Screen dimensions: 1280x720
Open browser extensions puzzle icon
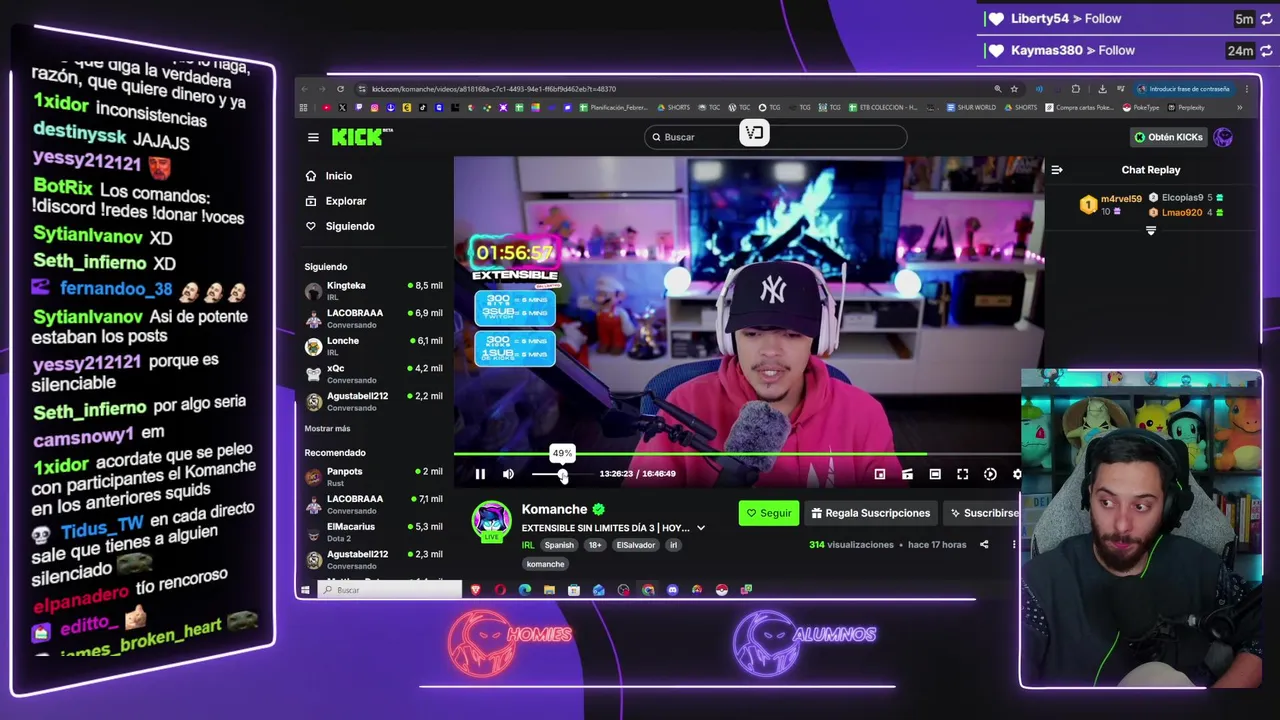(x=1075, y=89)
